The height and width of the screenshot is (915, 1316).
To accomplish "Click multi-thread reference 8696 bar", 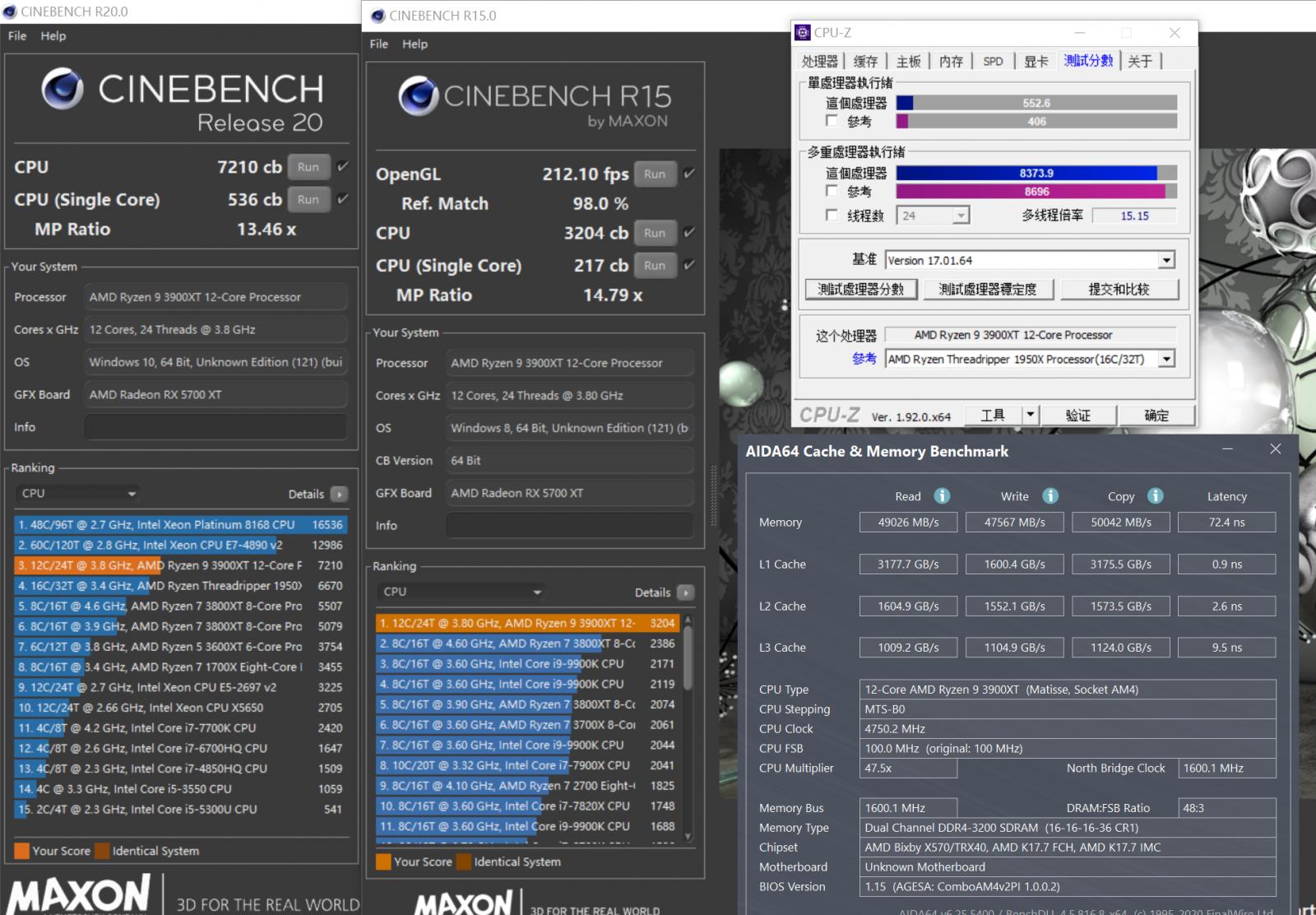I will click(x=1036, y=191).
